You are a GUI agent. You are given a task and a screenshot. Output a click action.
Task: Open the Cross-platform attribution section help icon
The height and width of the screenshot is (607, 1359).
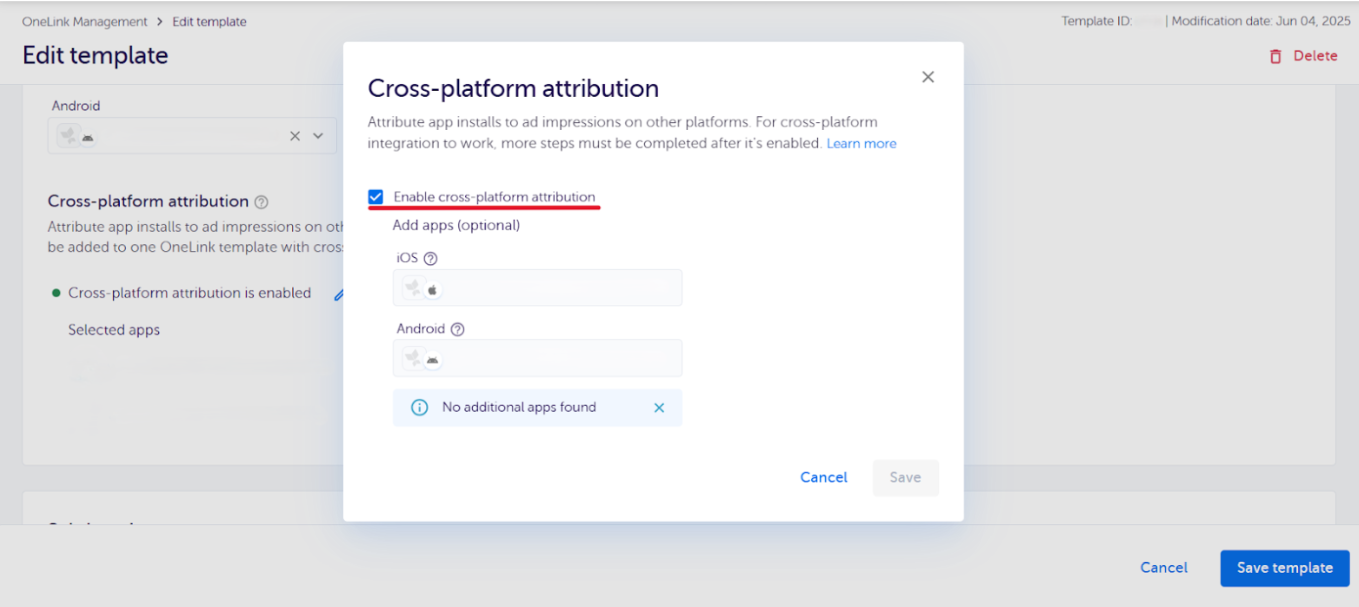click(261, 201)
